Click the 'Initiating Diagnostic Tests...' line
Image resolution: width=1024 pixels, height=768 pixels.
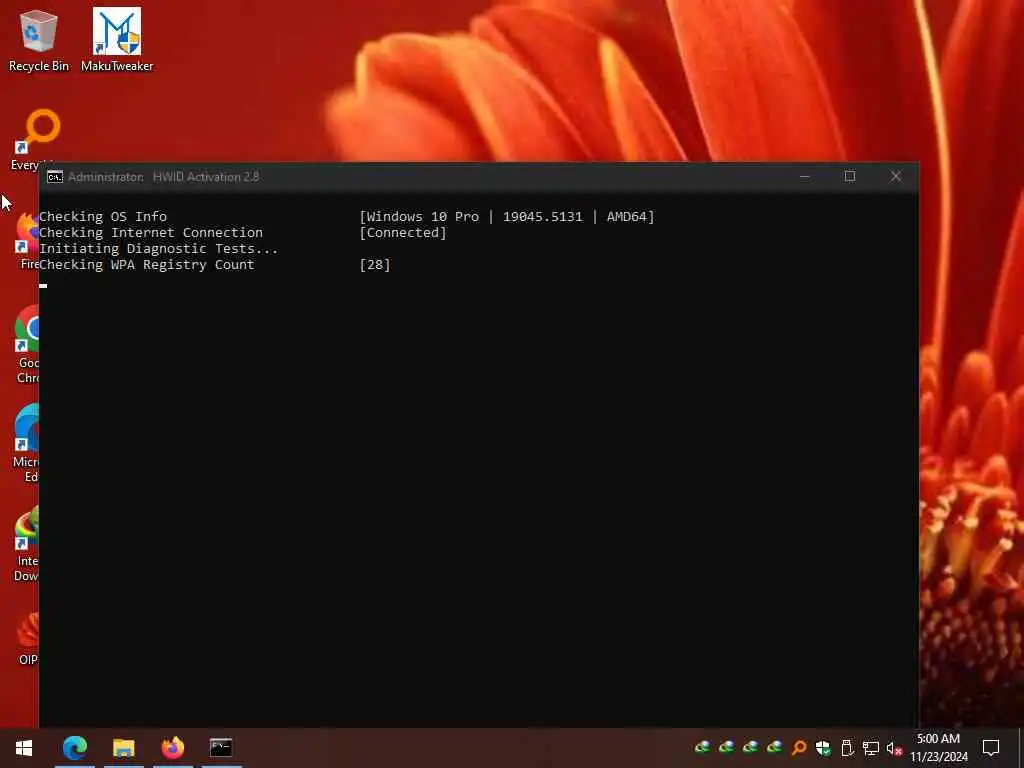(x=159, y=249)
